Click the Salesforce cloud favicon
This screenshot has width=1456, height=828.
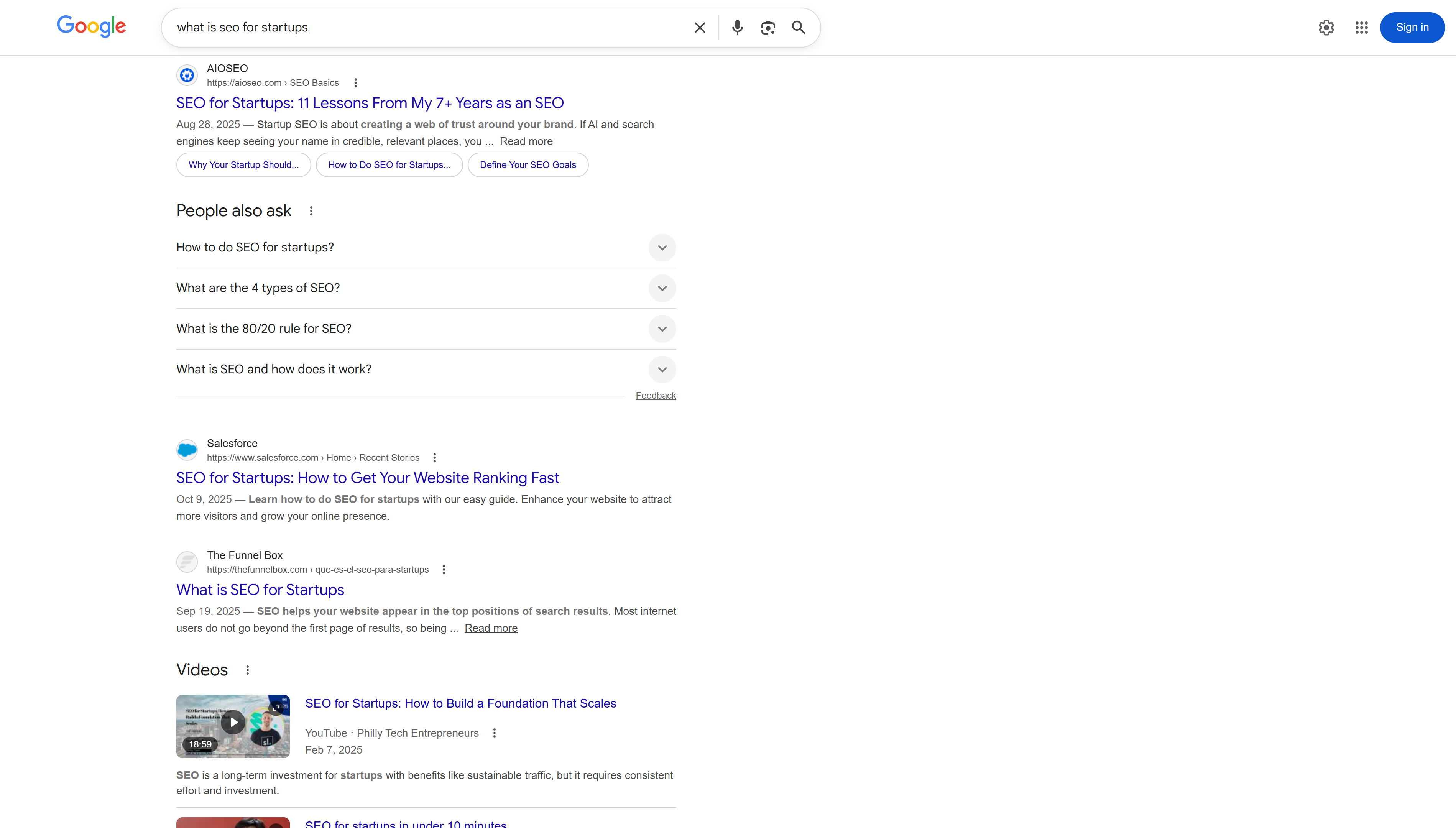(187, 449)
